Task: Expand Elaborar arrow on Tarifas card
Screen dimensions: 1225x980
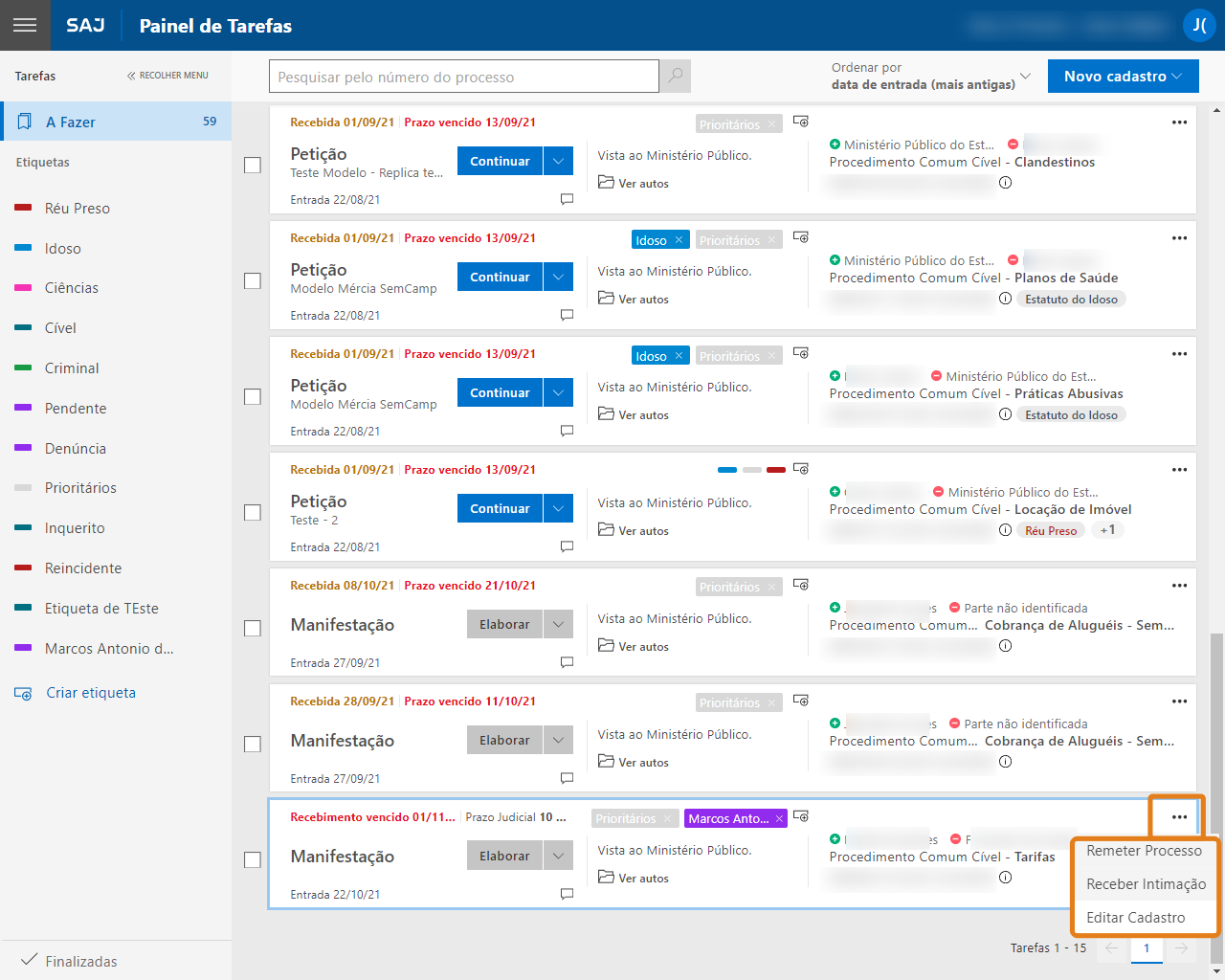Action: click(x=559, y=856)
